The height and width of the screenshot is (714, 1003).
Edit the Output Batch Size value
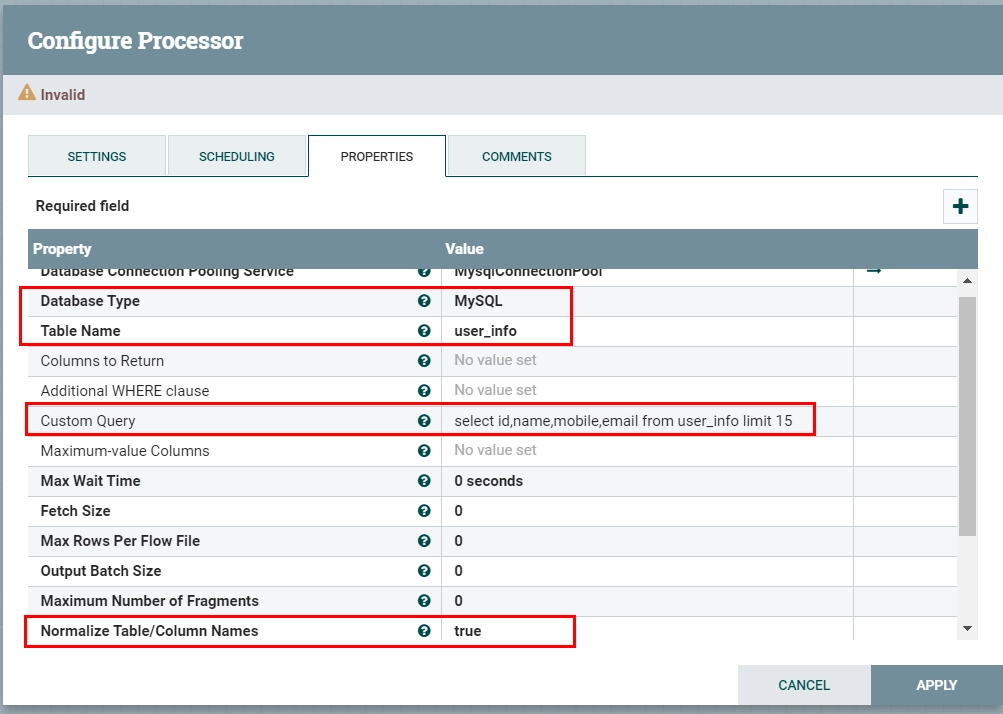point(647,571)
